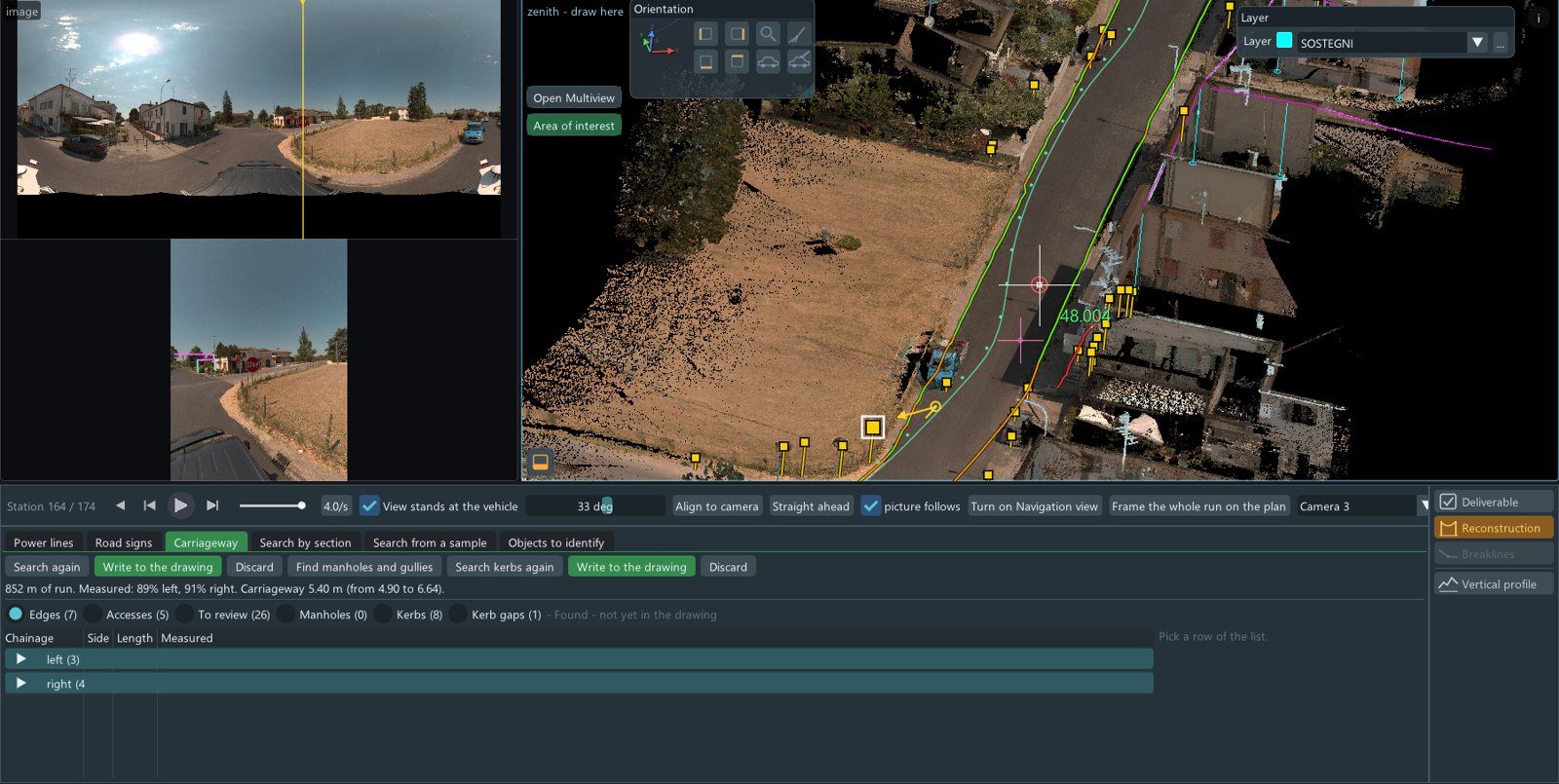The width and height of the screenshot is (1559, 784).
Task: Expand the 'right (4' row
Action: point(21,684)
